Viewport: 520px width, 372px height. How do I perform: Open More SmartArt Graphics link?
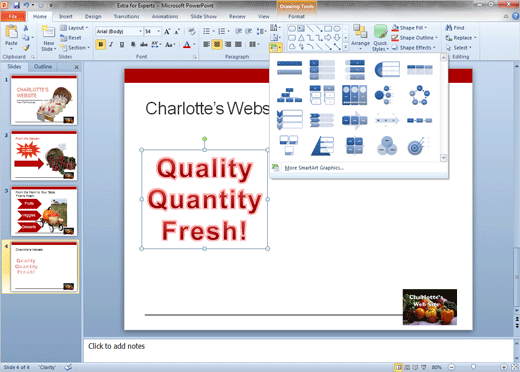pos(314,168)
